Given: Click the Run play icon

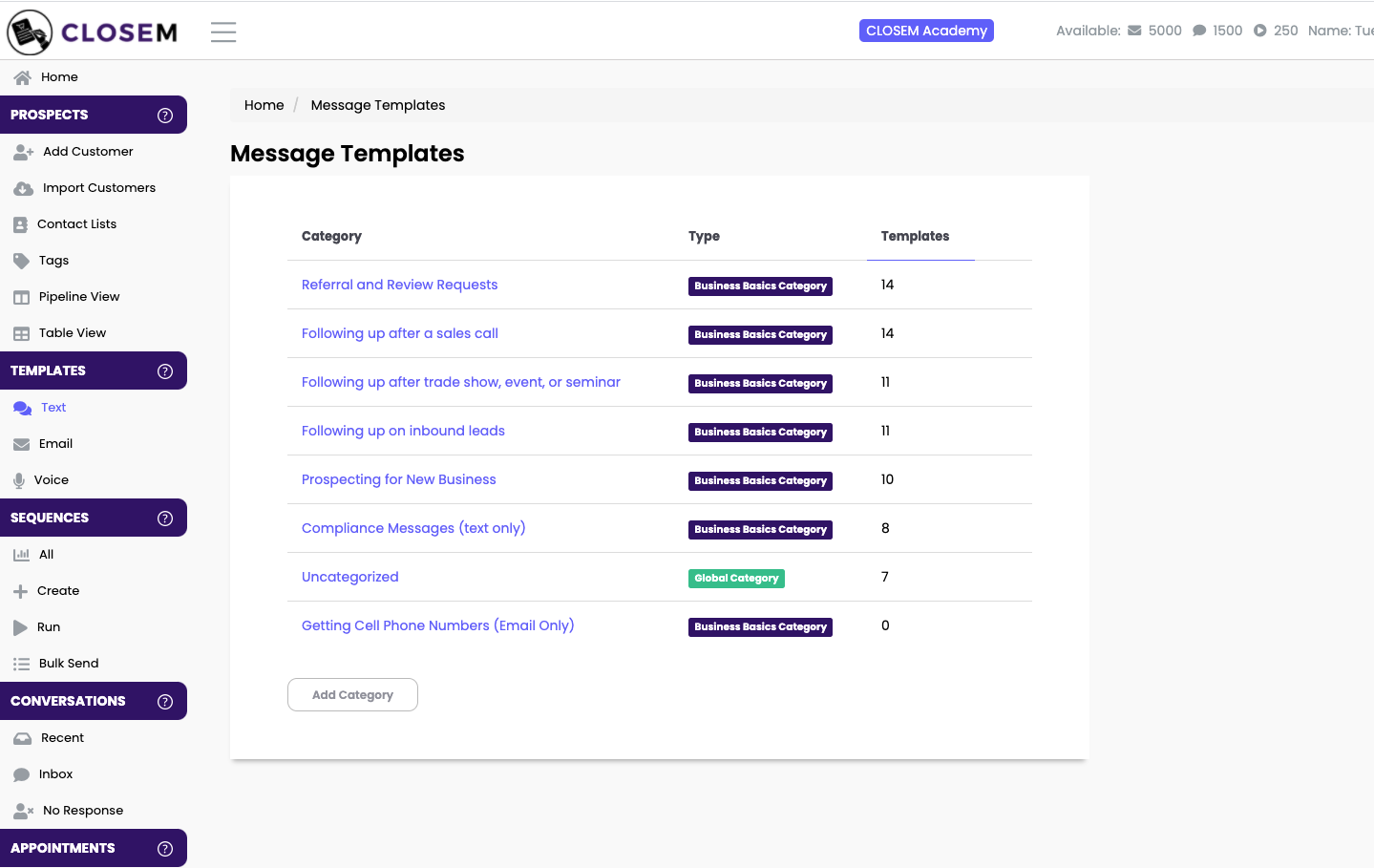Looking at the screenshot, I should pyautogui.click(x=21, y=627).
